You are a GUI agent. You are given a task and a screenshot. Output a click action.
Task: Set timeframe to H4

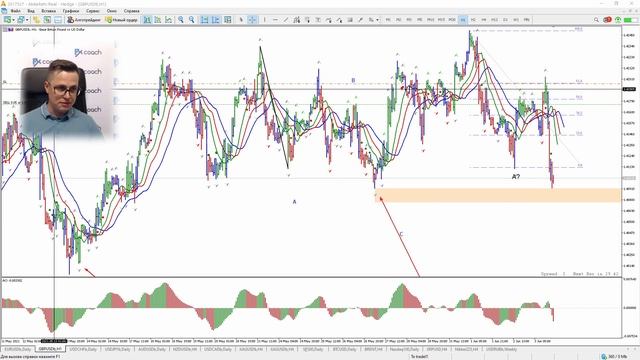484,20
